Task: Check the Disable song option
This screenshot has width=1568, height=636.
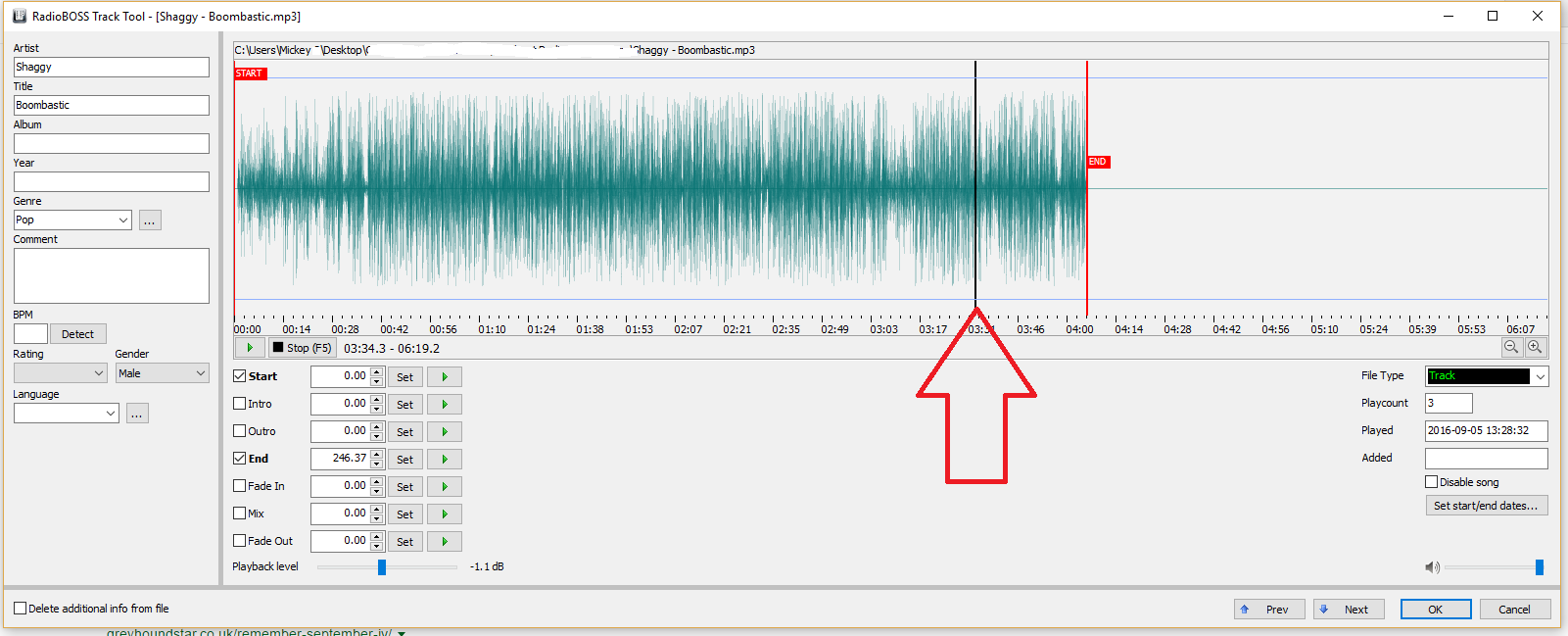Action: click(x=1432, y=482)
